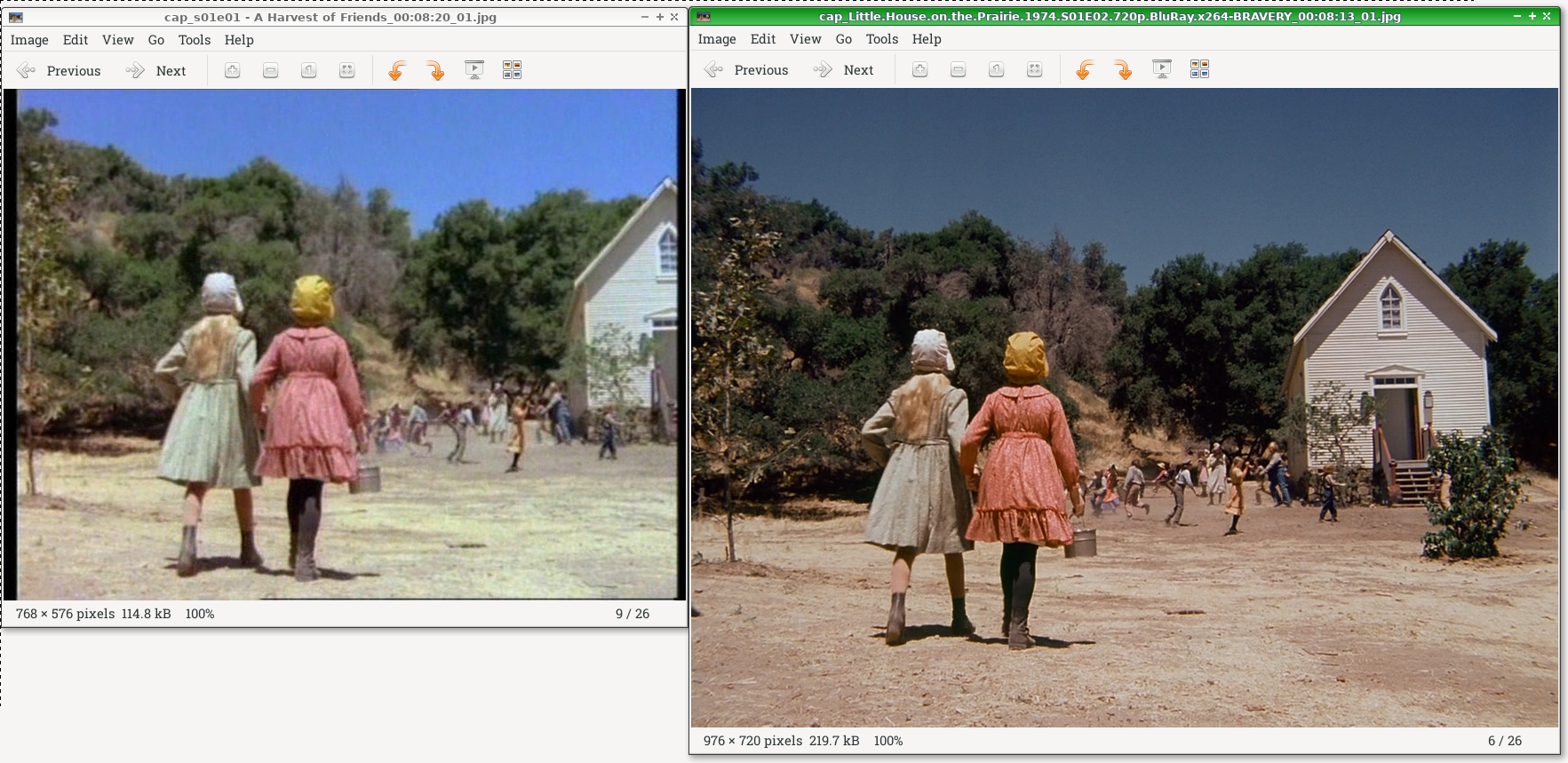Click Previous in the Harvest of Friends window
This screenshot has height=763, width=1568.
[x=59, y=71]
